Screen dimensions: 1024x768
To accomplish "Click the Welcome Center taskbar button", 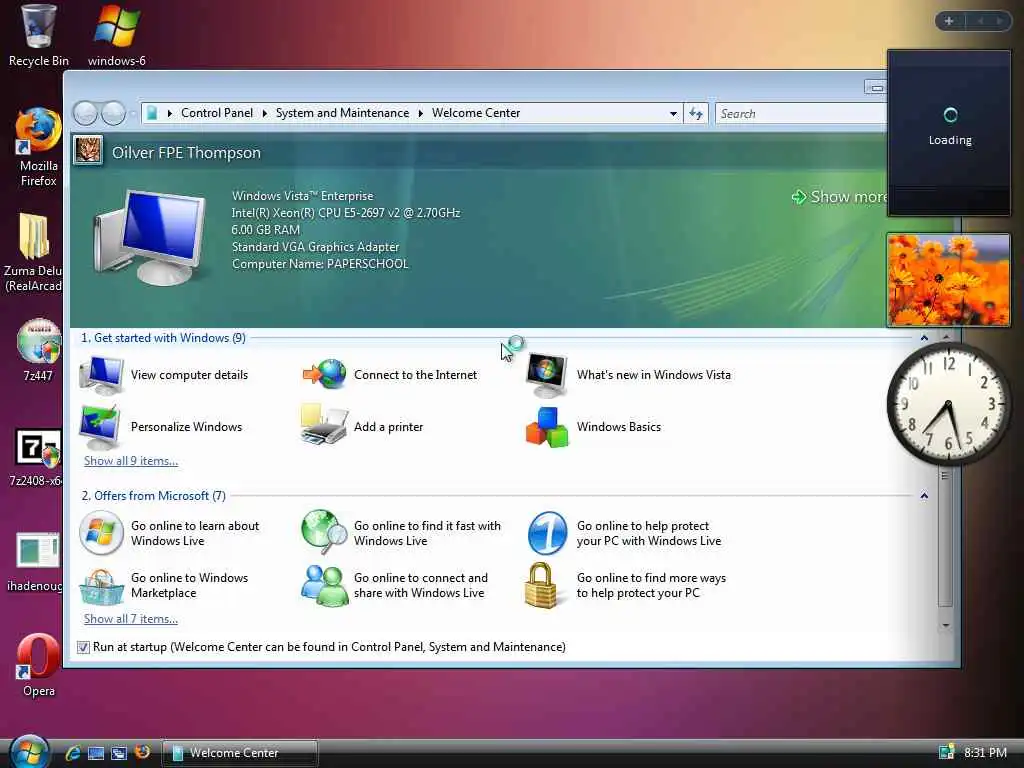I will tap(240, 753).
